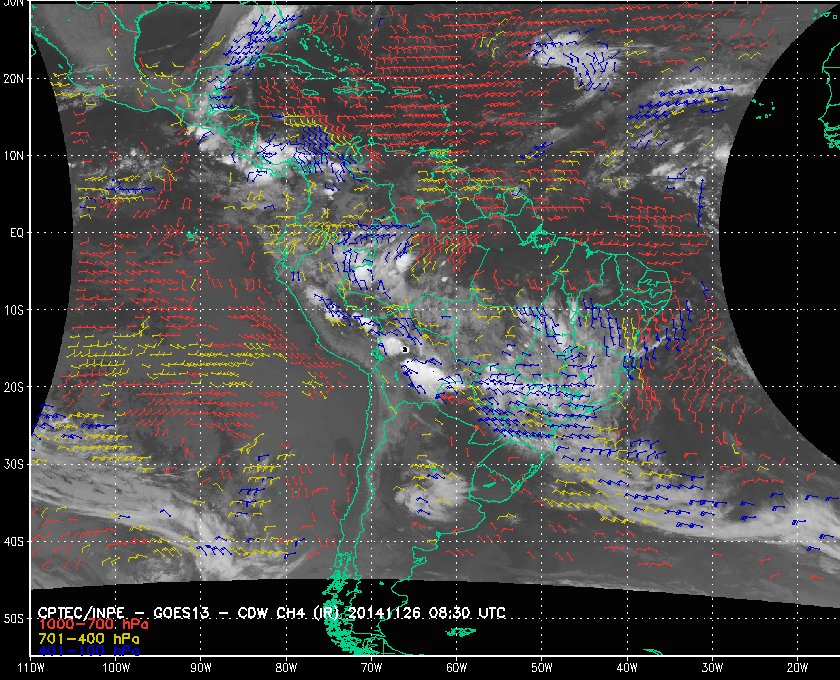This screenshot has height=680, width=840.
Task: Click the yellow 701-400 hPa legend entry
Action: [x=88, y=639]
